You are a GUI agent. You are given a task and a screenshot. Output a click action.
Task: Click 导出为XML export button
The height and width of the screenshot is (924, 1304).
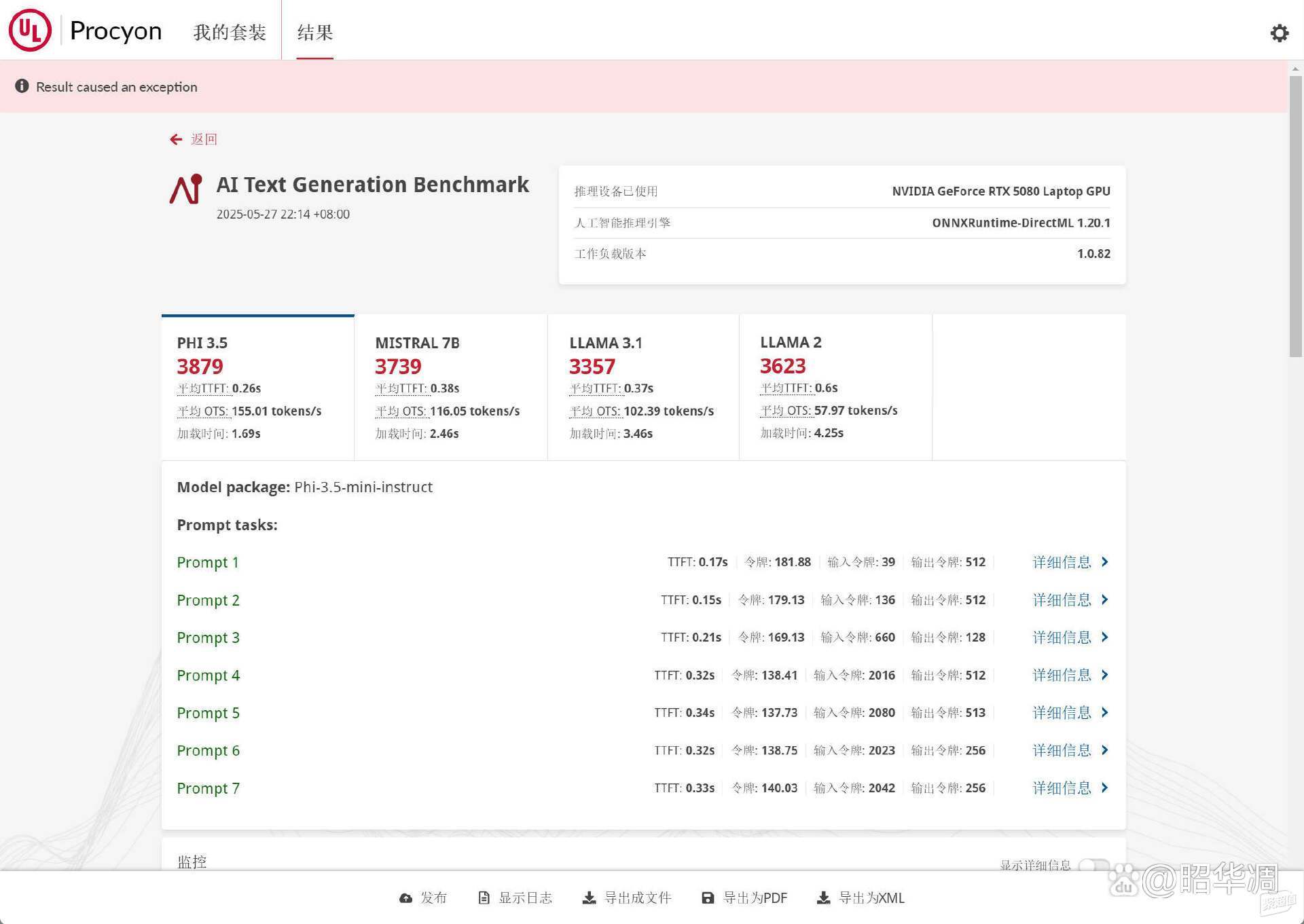861,898
